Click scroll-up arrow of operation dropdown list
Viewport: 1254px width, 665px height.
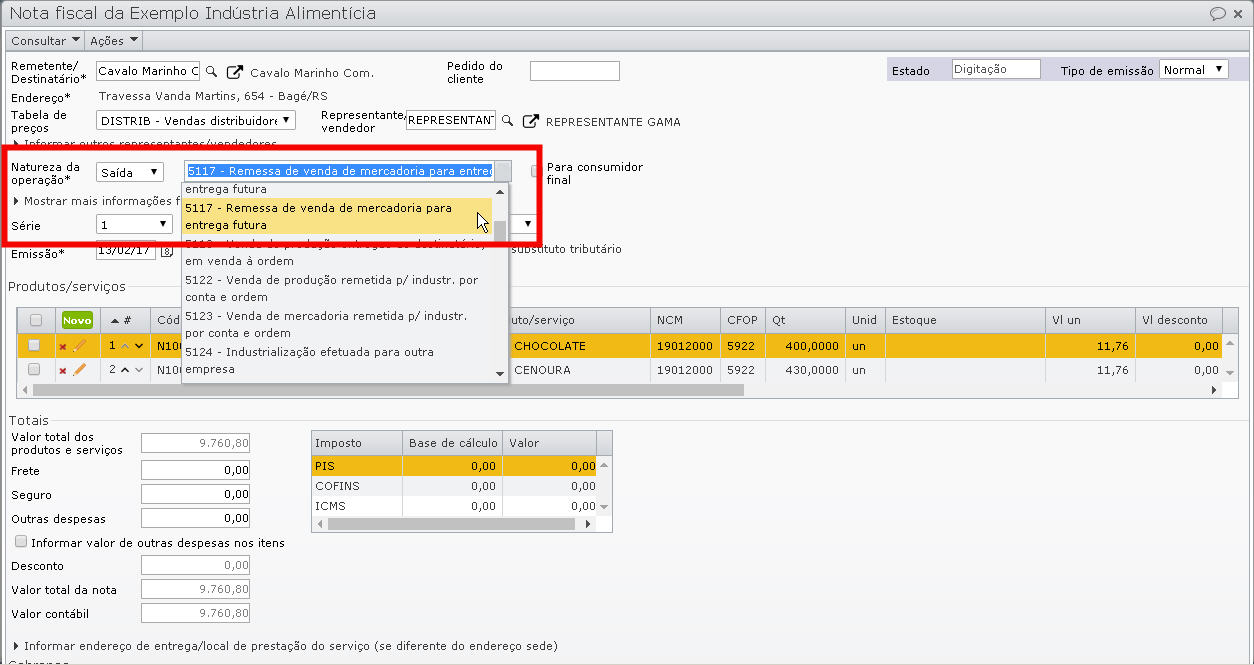(501, 190)
